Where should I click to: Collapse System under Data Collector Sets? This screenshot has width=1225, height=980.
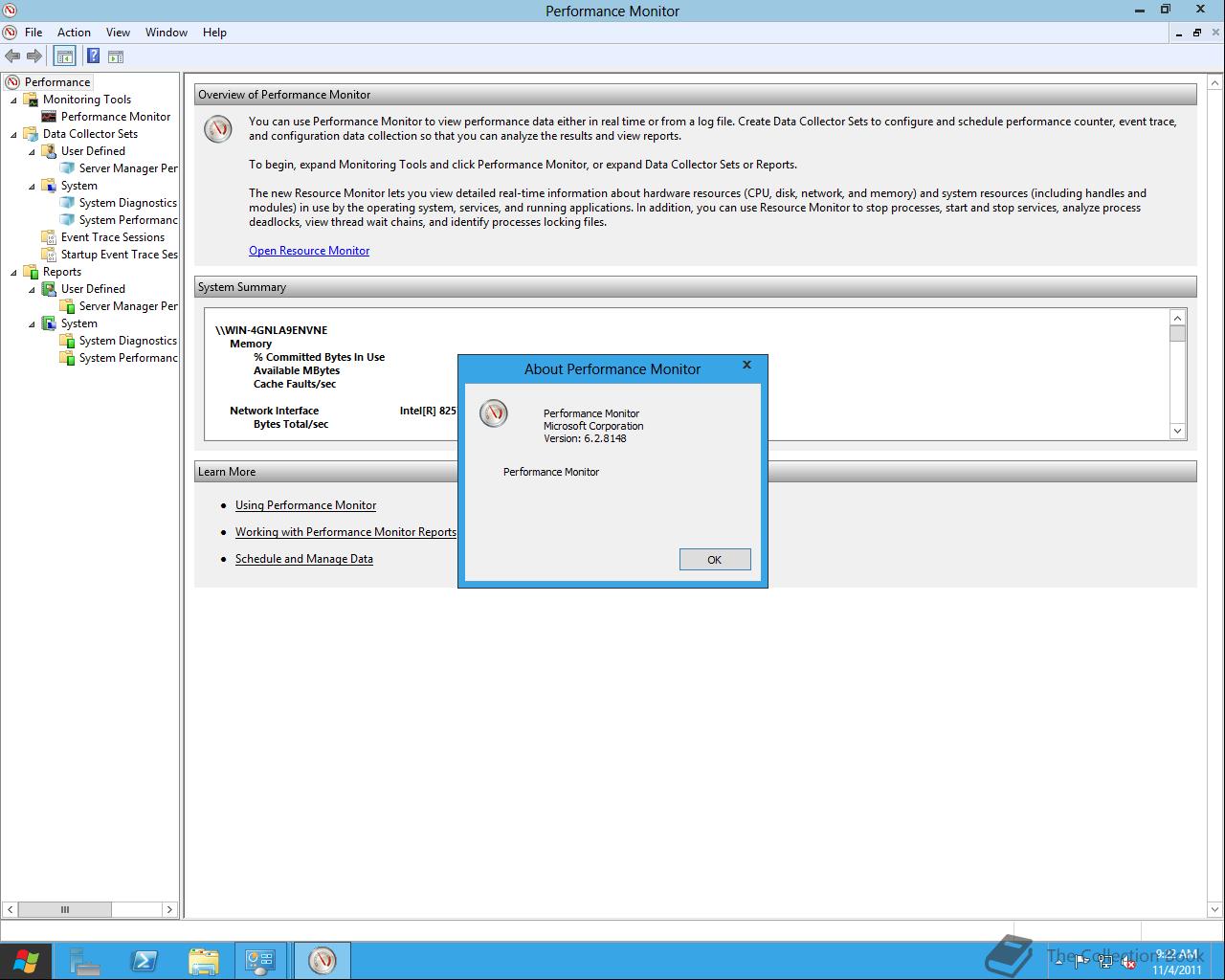click(x=32, y=186)
